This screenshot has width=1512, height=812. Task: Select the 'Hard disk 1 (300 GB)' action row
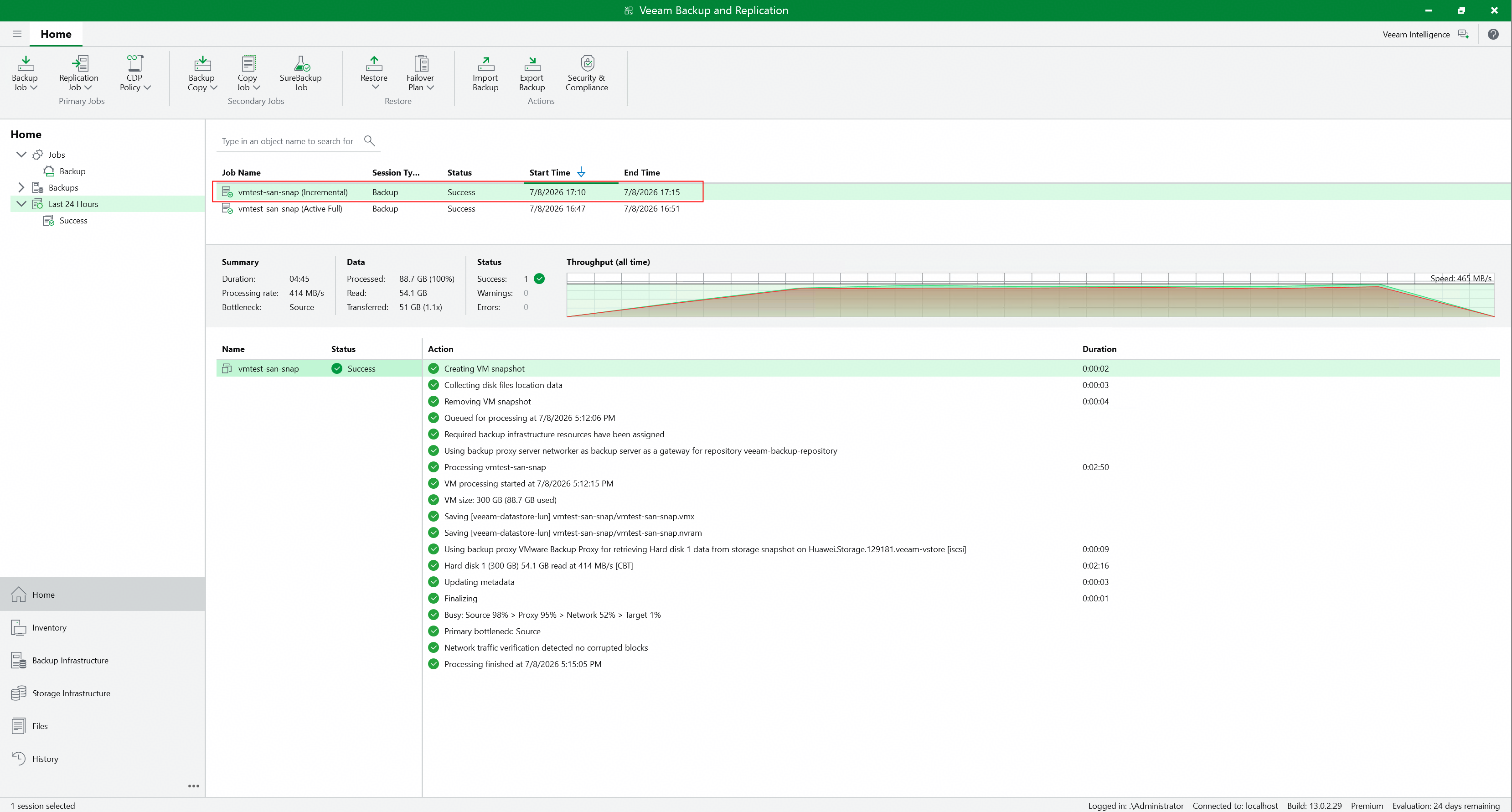tap(961, 566)
